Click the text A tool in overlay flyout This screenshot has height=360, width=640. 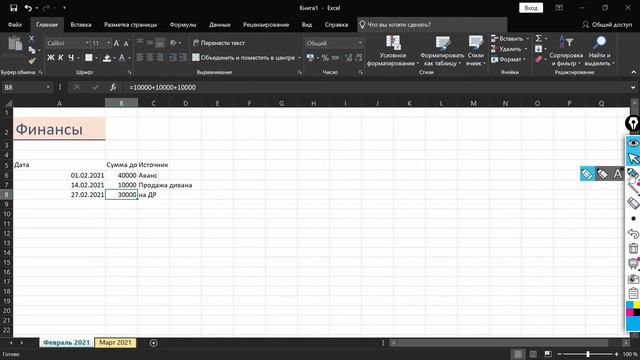click(x=618, y=174)
